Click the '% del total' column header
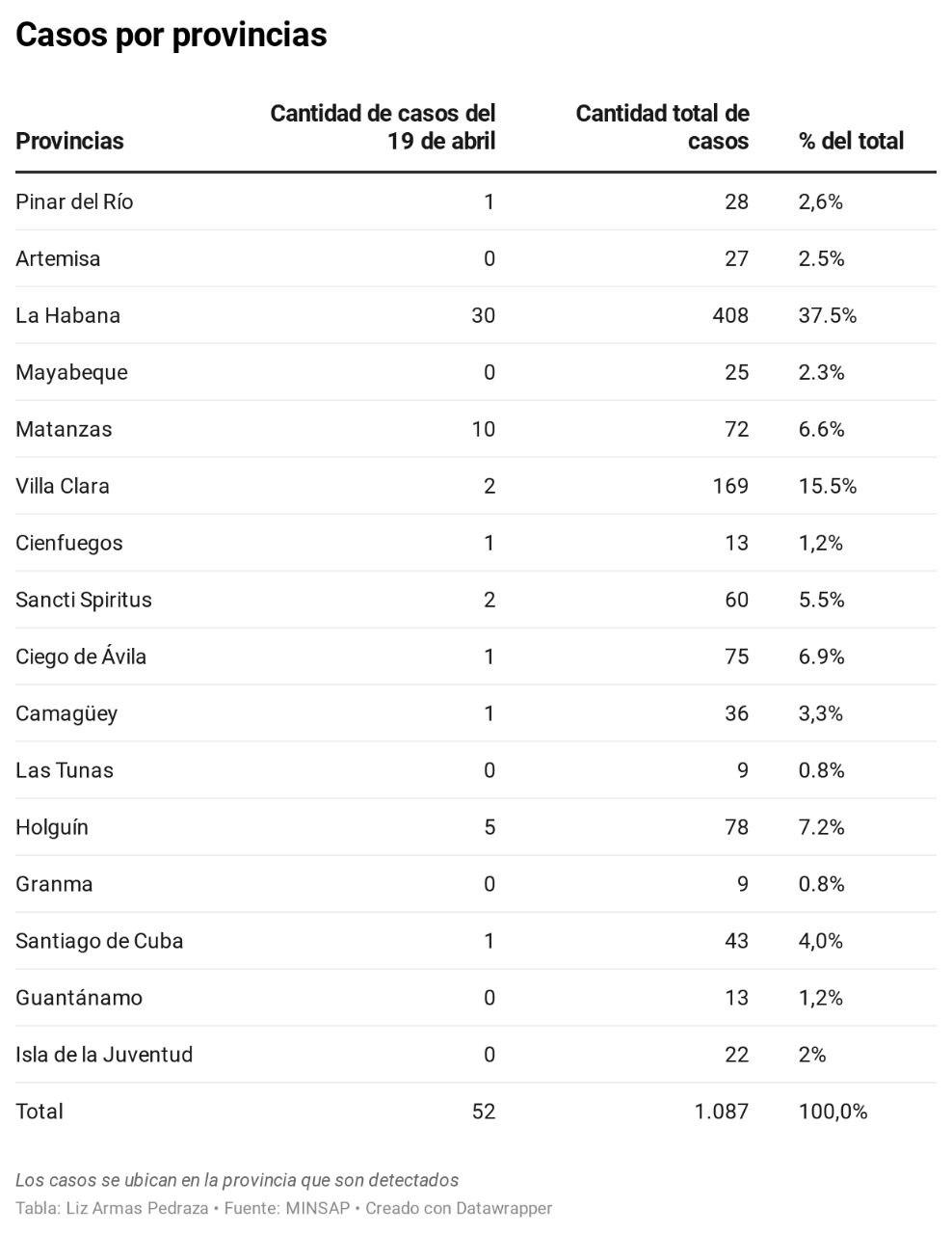952x1234 pixels. coord(851,141)
